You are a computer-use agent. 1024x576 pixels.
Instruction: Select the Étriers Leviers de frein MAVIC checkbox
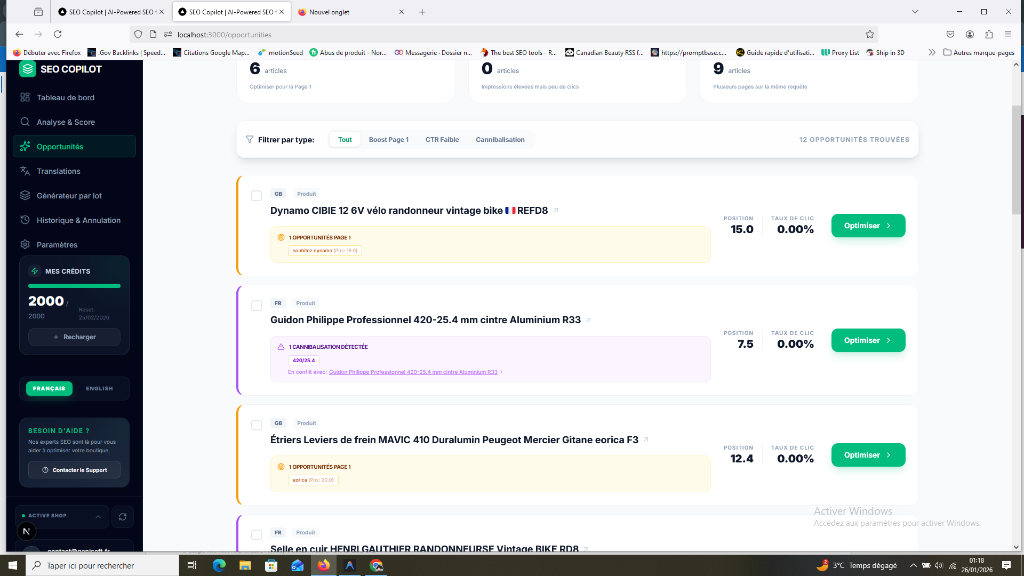[257, 424]
